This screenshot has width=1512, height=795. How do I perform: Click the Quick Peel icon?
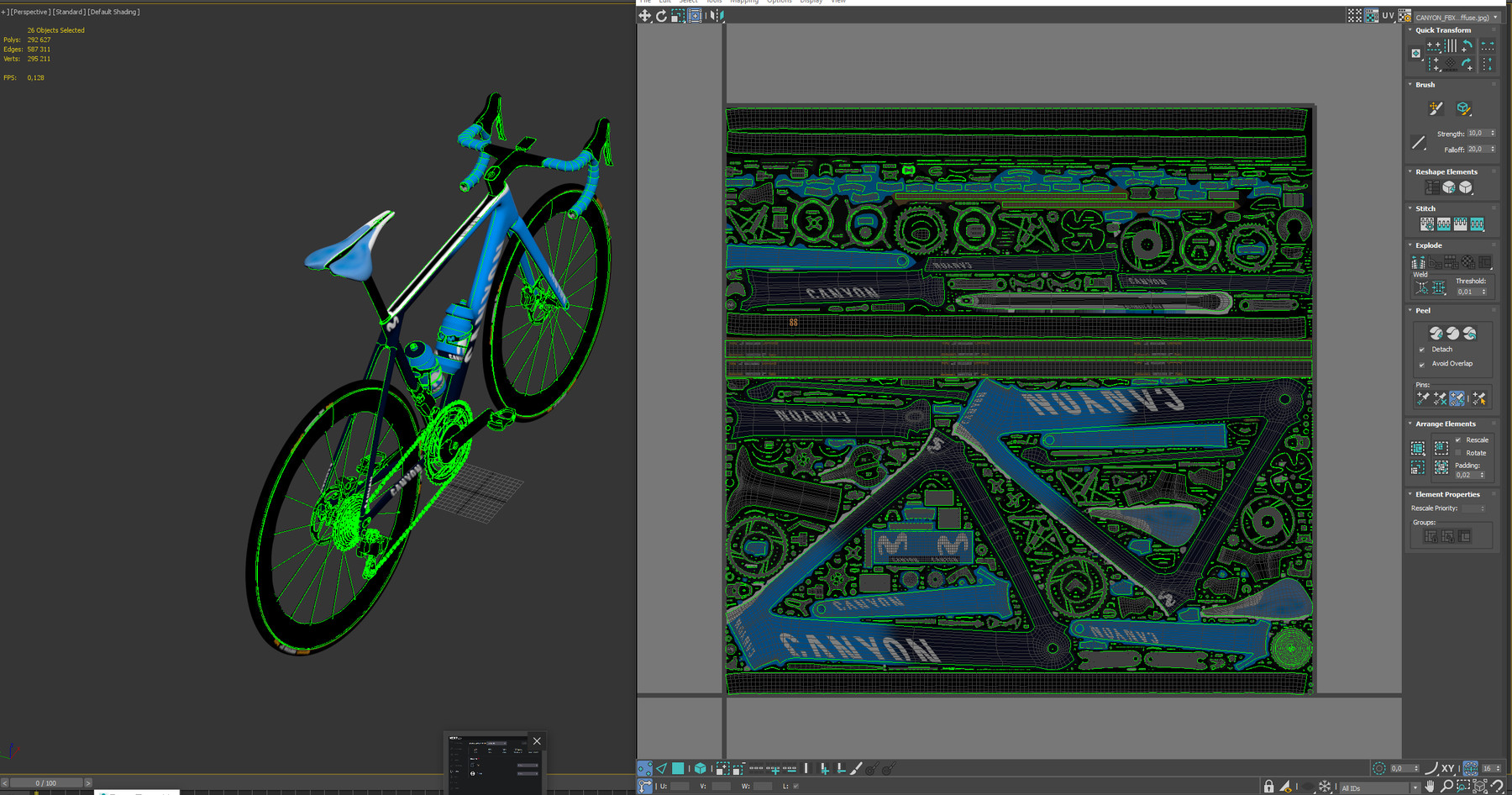(1436, 334)
